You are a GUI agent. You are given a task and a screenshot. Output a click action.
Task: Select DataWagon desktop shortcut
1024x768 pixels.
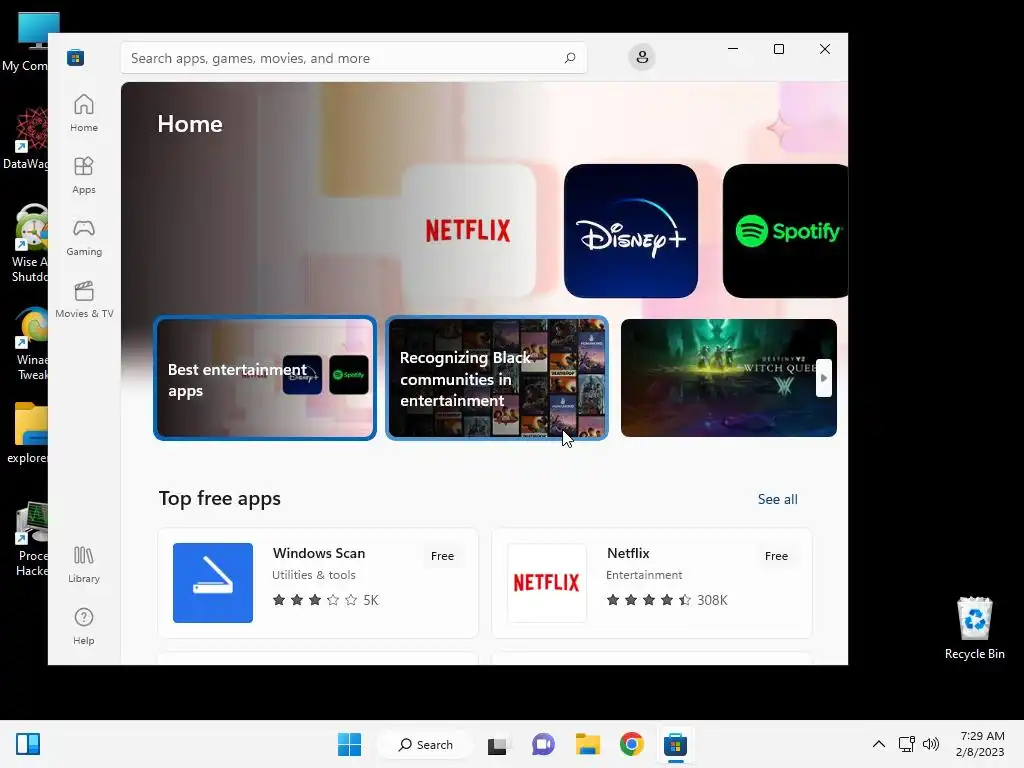pyautogui.click(x=25, y=139)
